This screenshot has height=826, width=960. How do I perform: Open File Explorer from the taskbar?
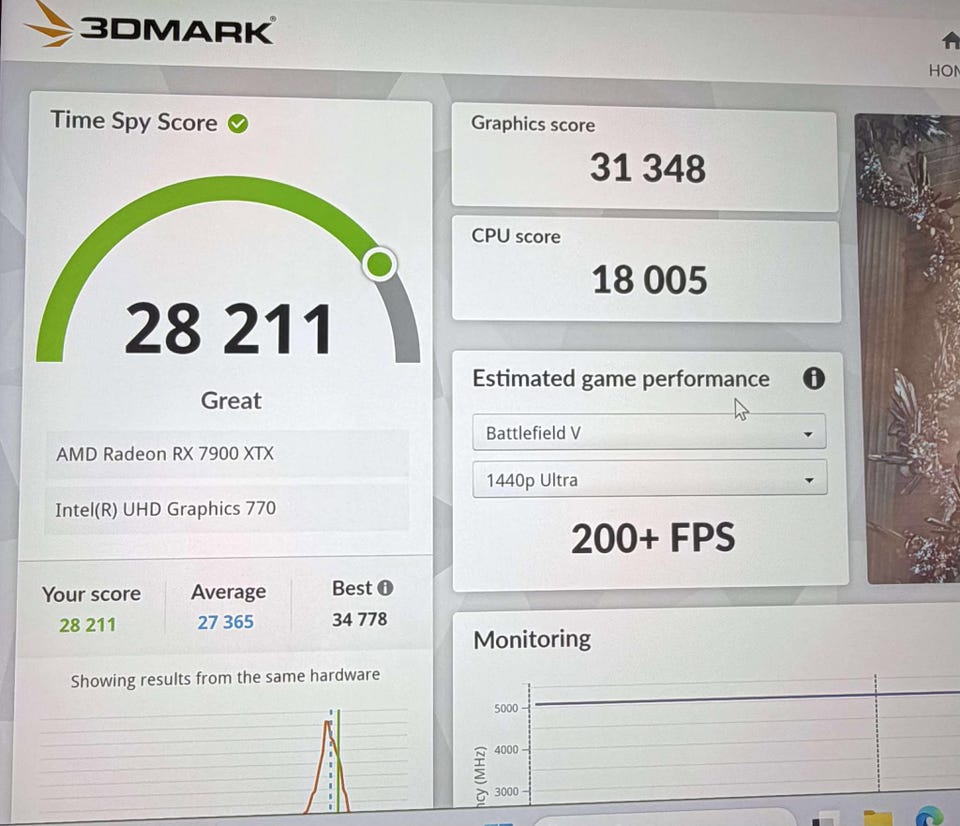click(x=877, y=819)
